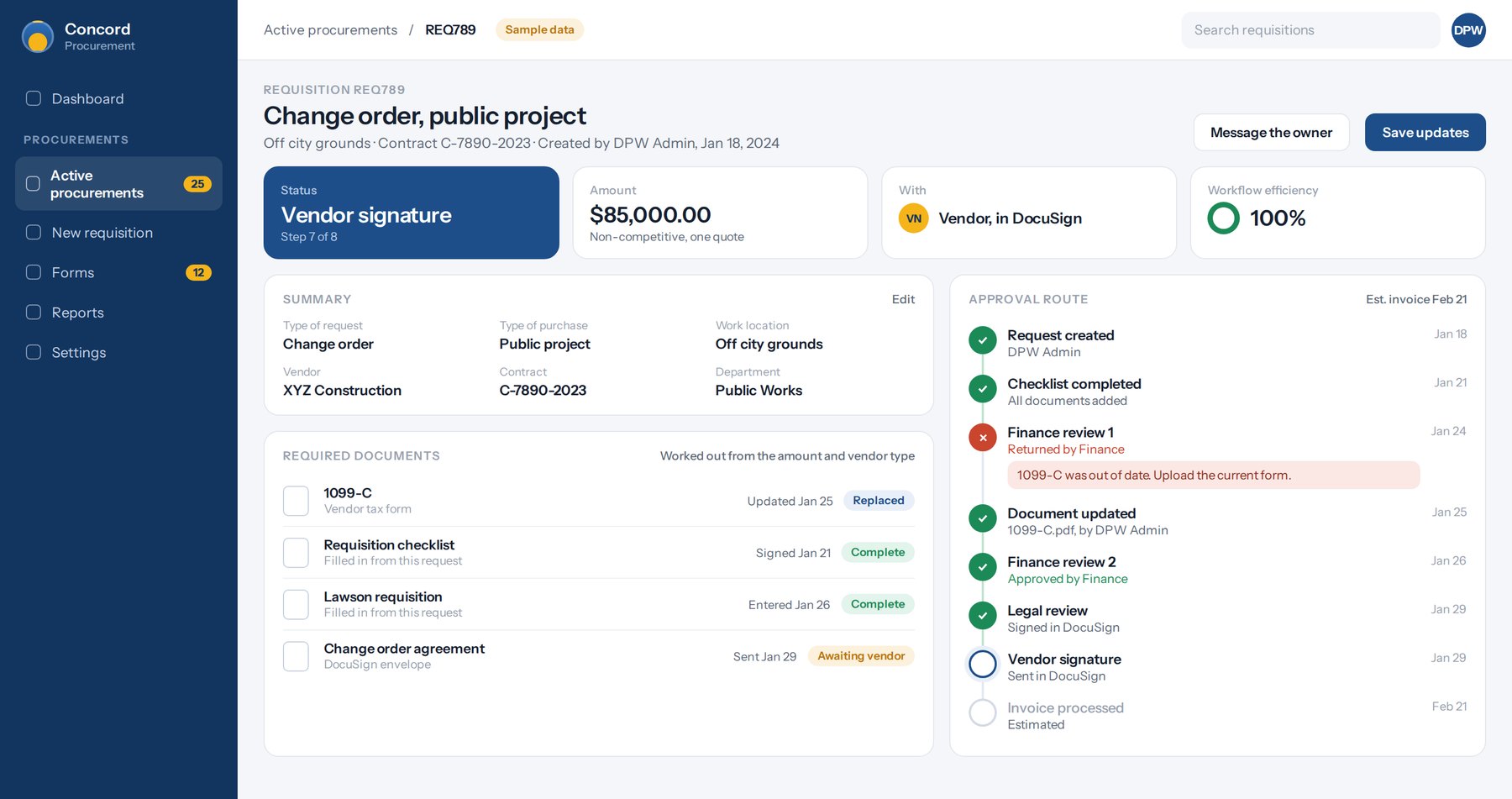Open Active procurements in the sidebar
The width and height of the screenshot is (1512, 799).
coord(118,184)
